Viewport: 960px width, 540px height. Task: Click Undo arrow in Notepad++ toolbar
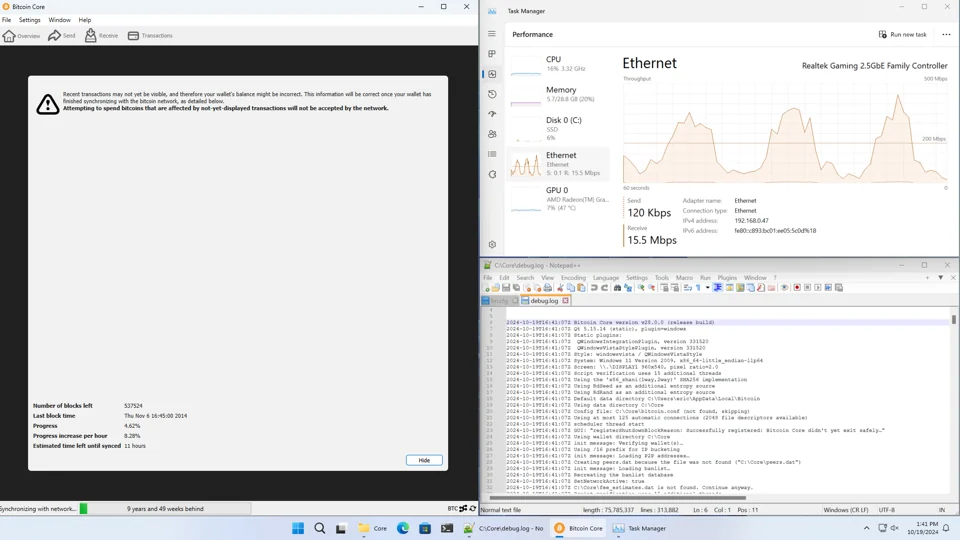(x=594, y=288)
